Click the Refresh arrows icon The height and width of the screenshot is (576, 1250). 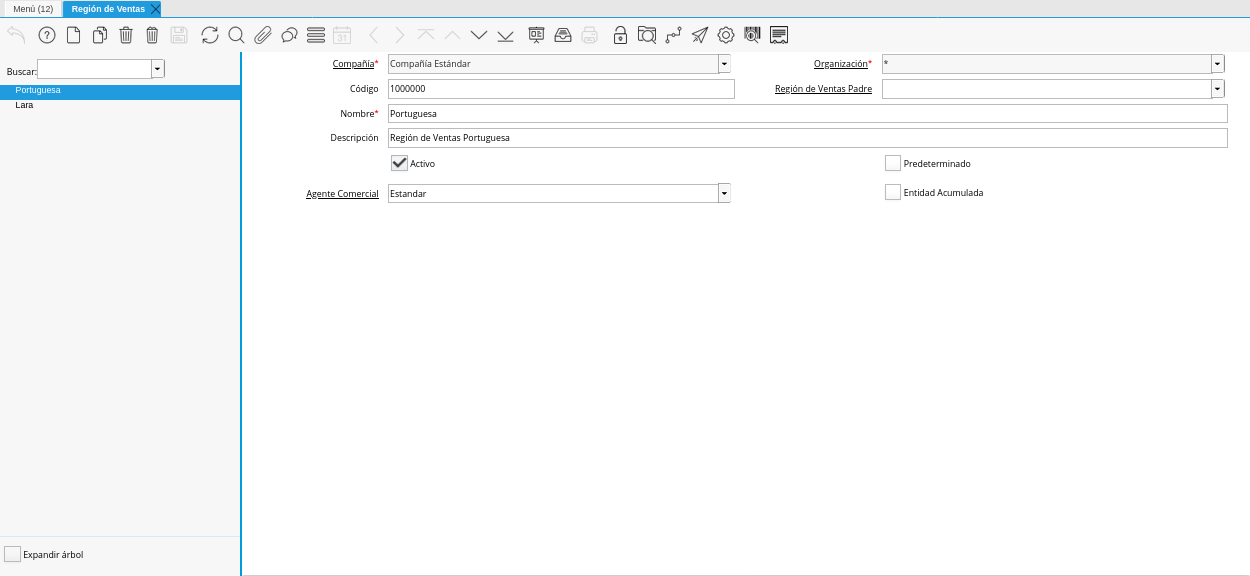click(209, 35)
